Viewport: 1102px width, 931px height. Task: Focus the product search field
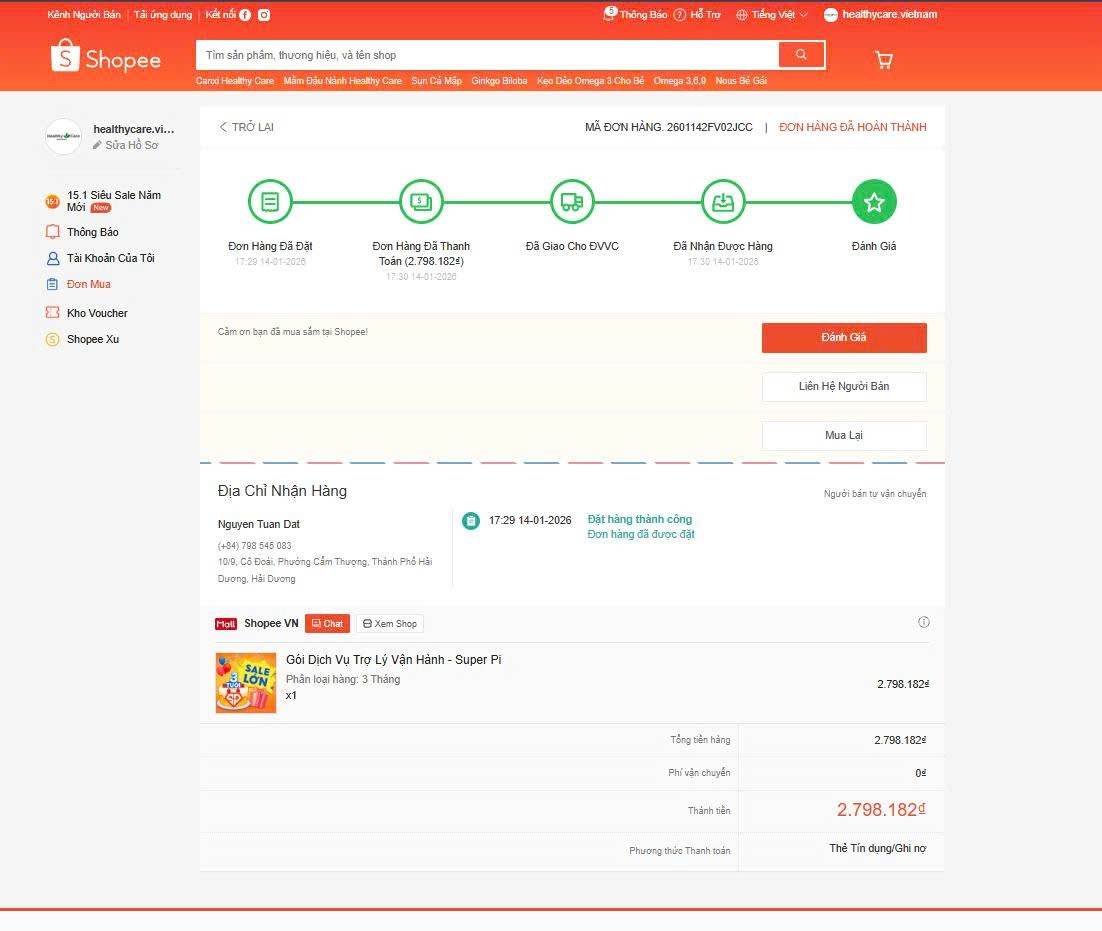487,55
